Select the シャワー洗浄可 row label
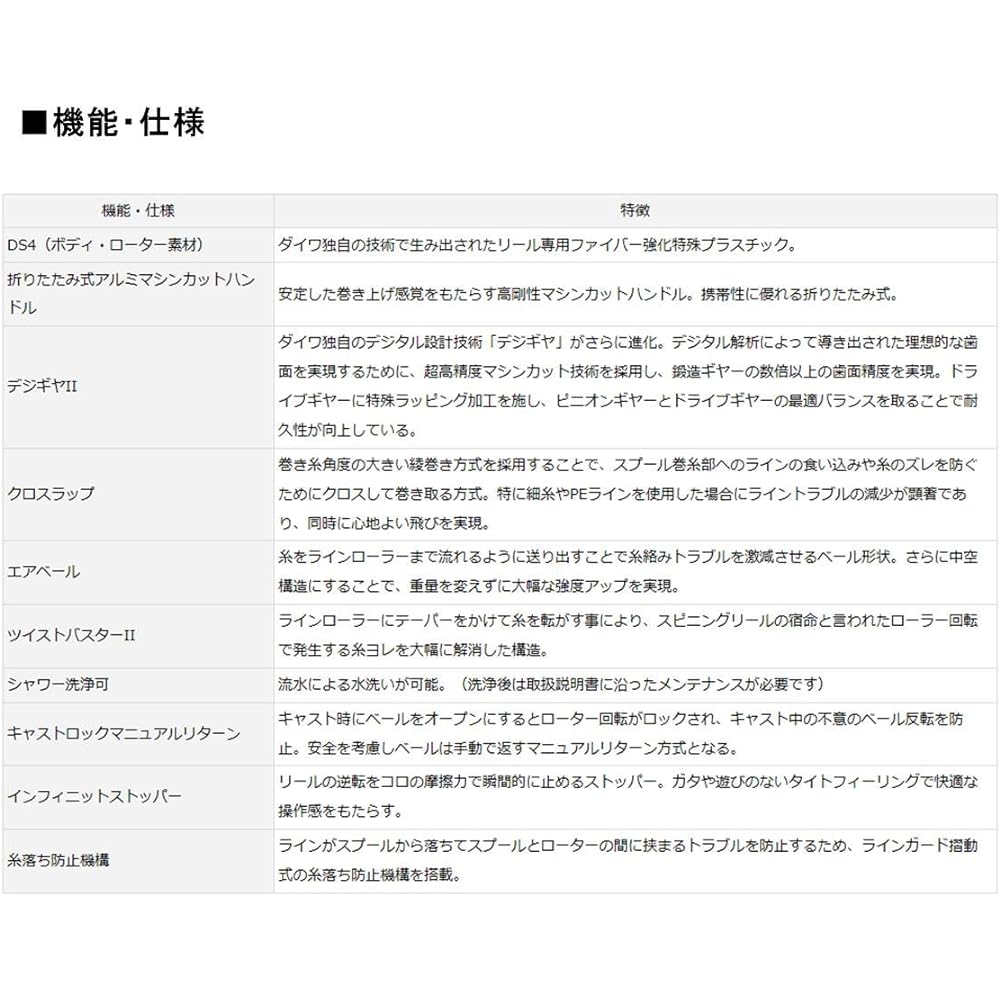Screen dimensions: 1000x1000 [58, 684]
